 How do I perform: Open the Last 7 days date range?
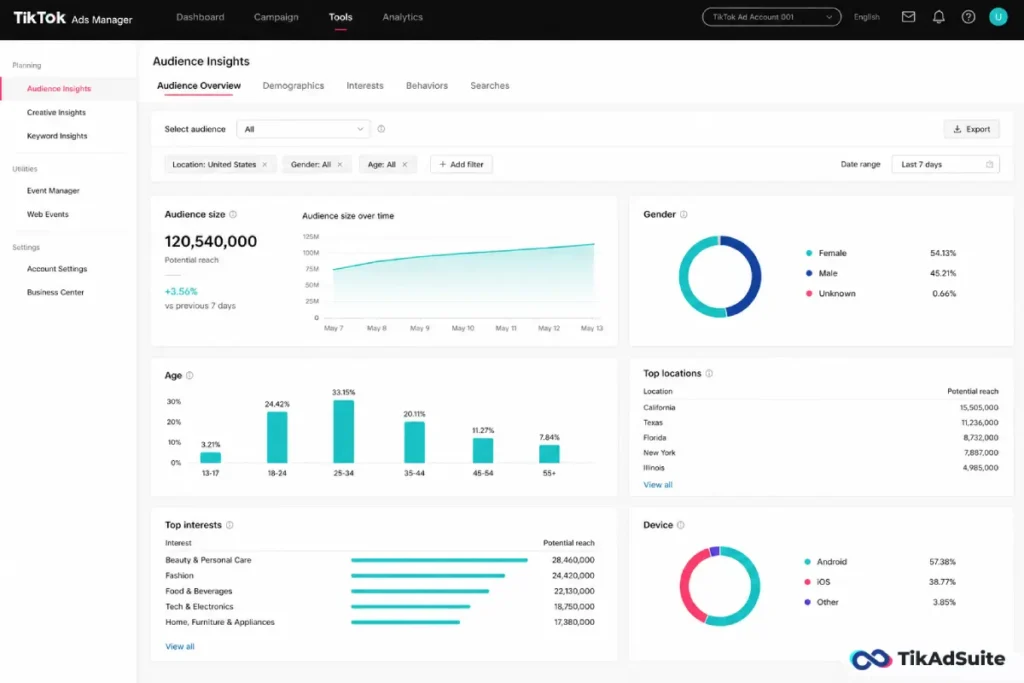945,165
